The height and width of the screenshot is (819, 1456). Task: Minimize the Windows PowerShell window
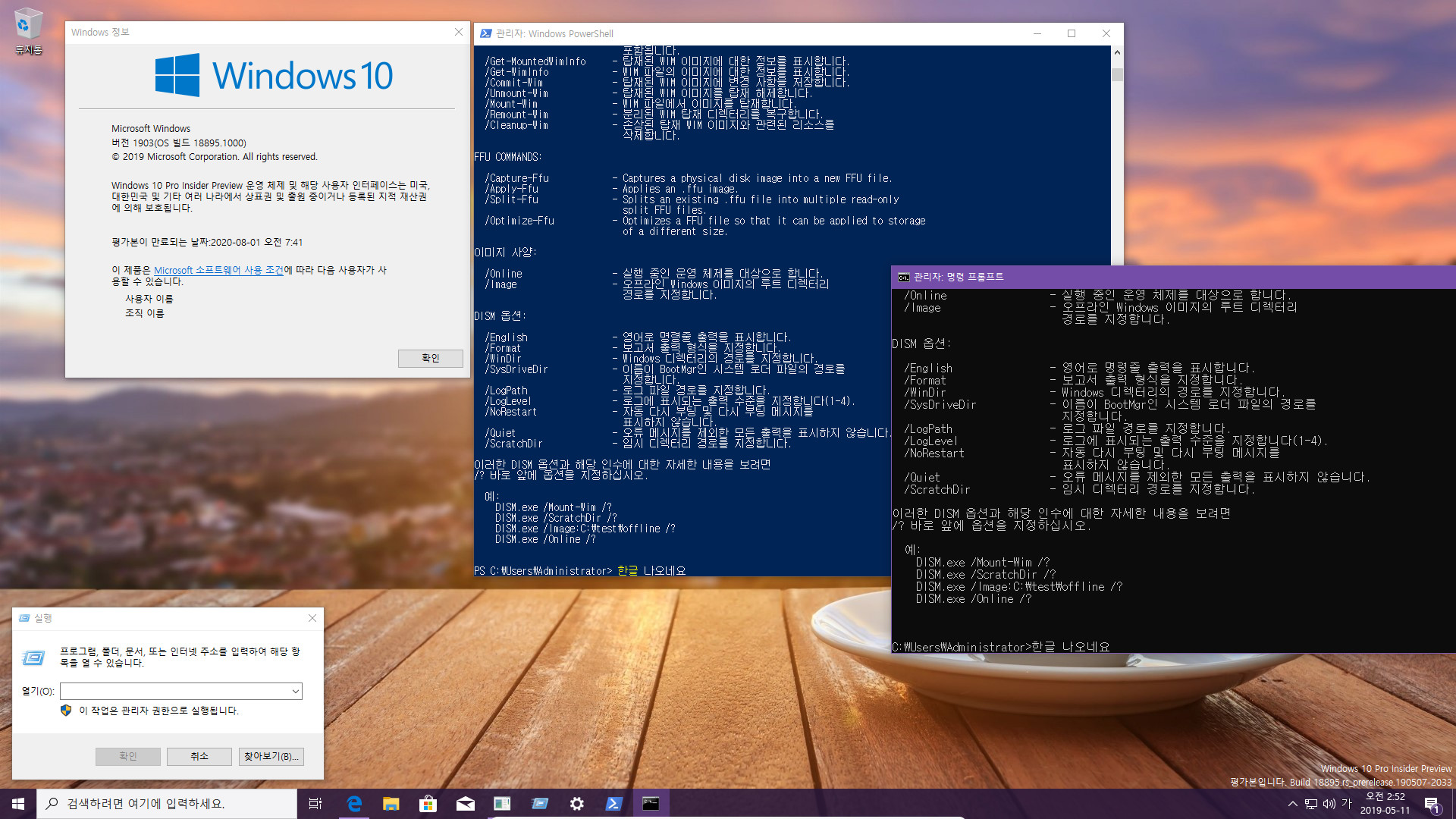pyautogui.click(x=1037, y=33)
